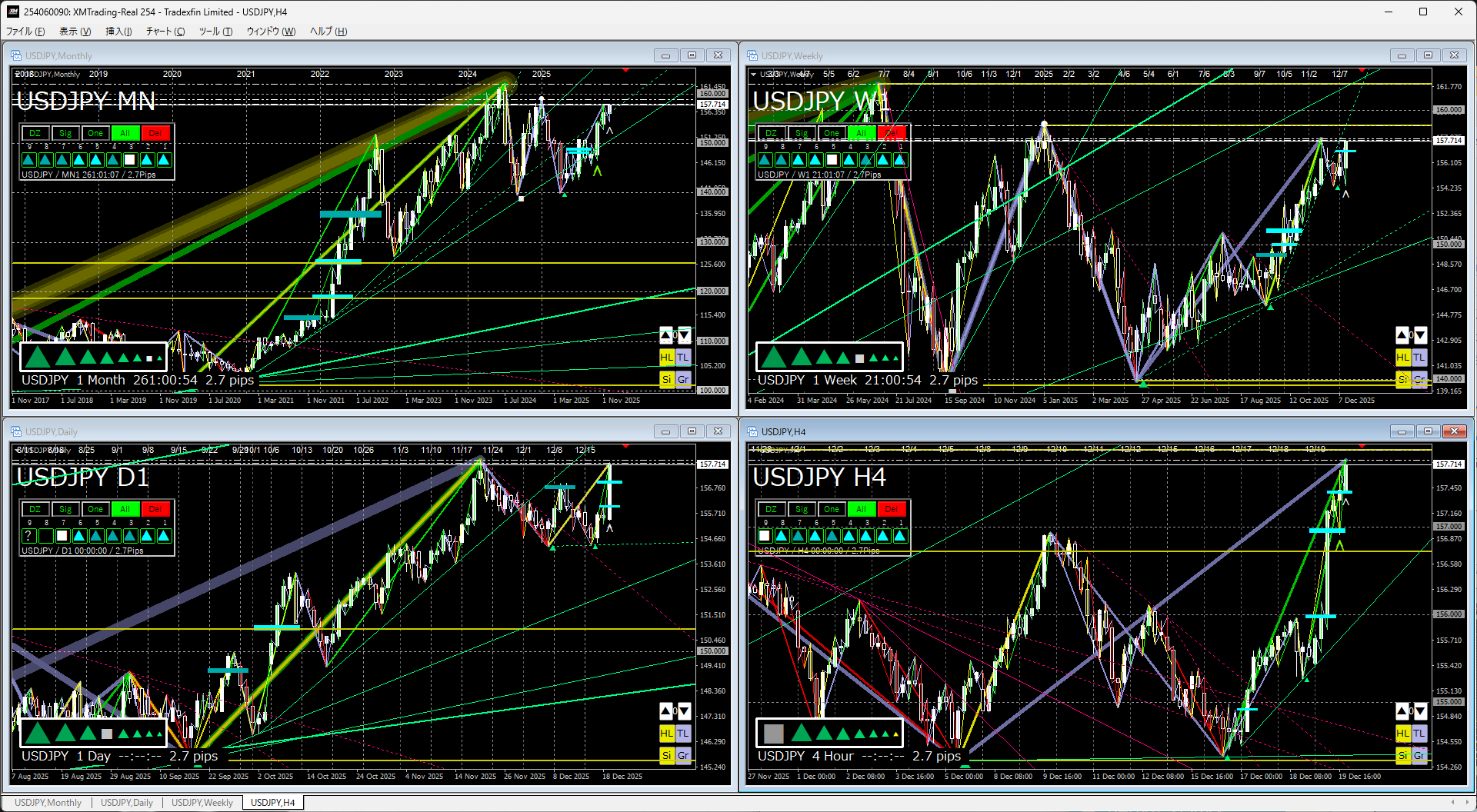Click the green All button on H4 chart
This screenshot has height=812, width=1477.
(861, 509)
